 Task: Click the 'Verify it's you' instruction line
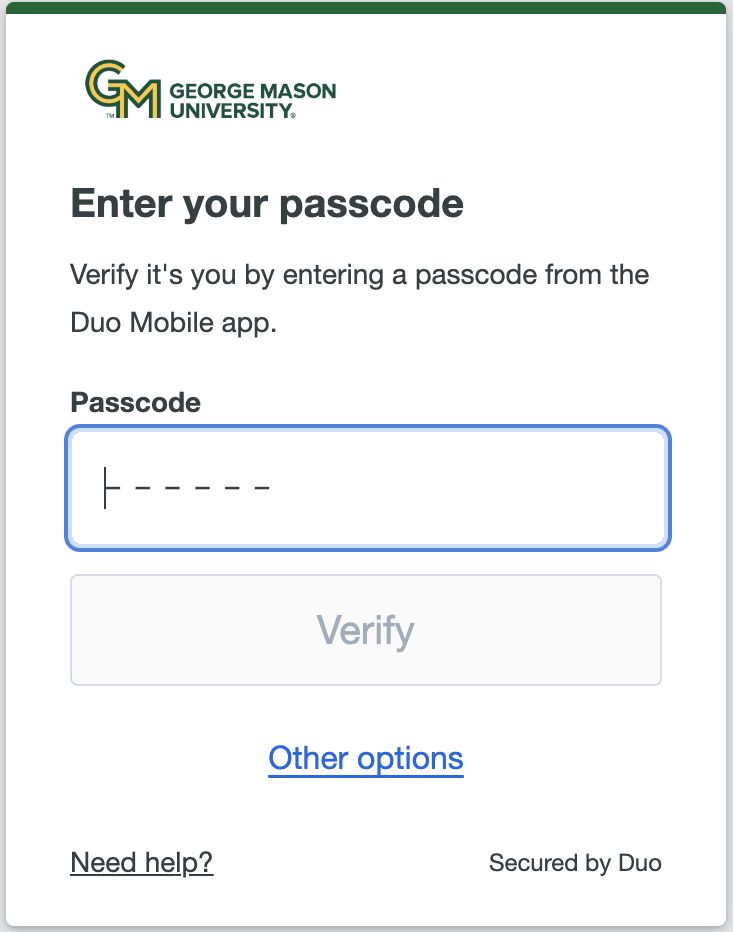click(360, 274)
